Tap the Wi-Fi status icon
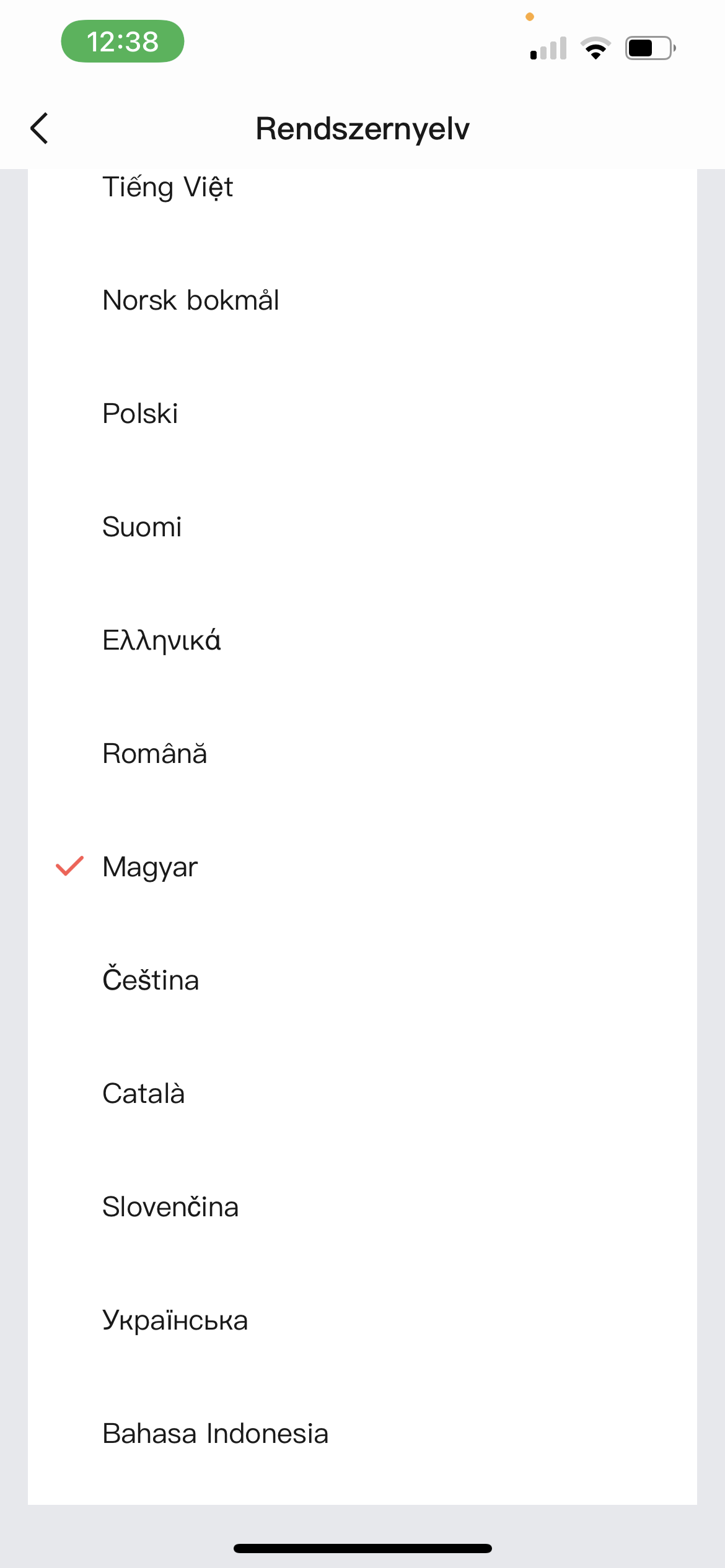The image size is (725, 1568). 595,48
